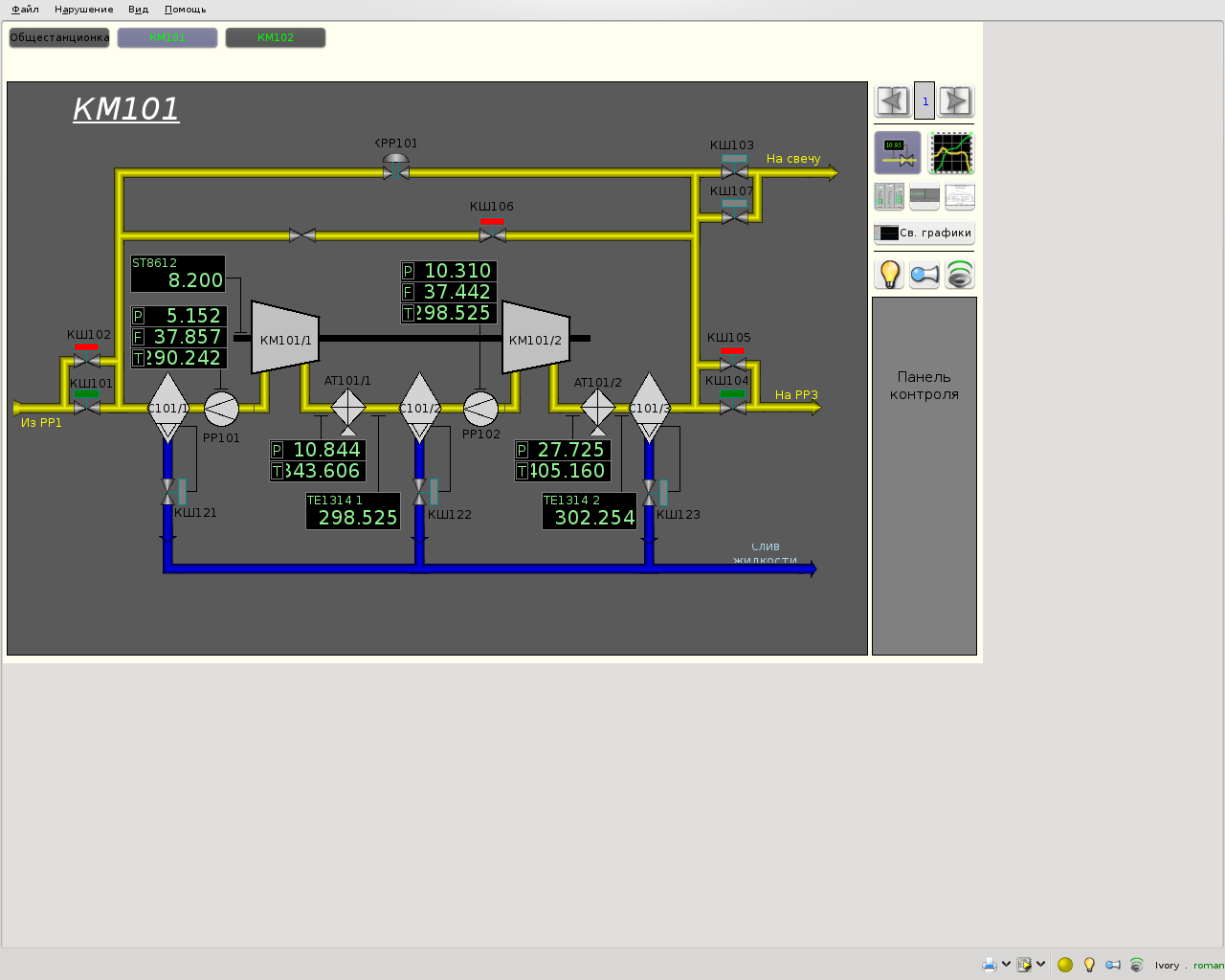This screenshot has width=1225, height=980.
Task: Click the Св. графики button
Action: 924,233
